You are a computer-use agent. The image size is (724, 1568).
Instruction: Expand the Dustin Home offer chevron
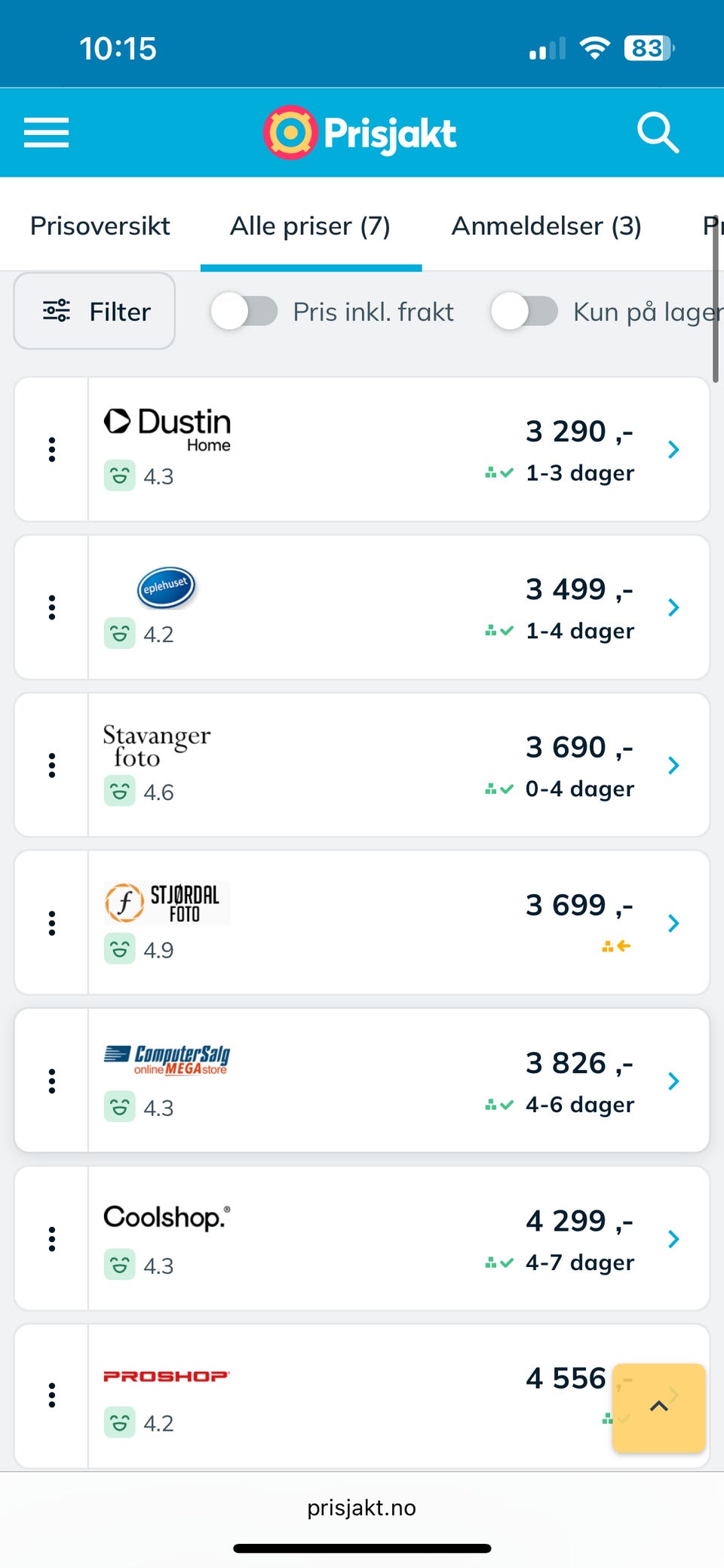click(x=673, y=450)
